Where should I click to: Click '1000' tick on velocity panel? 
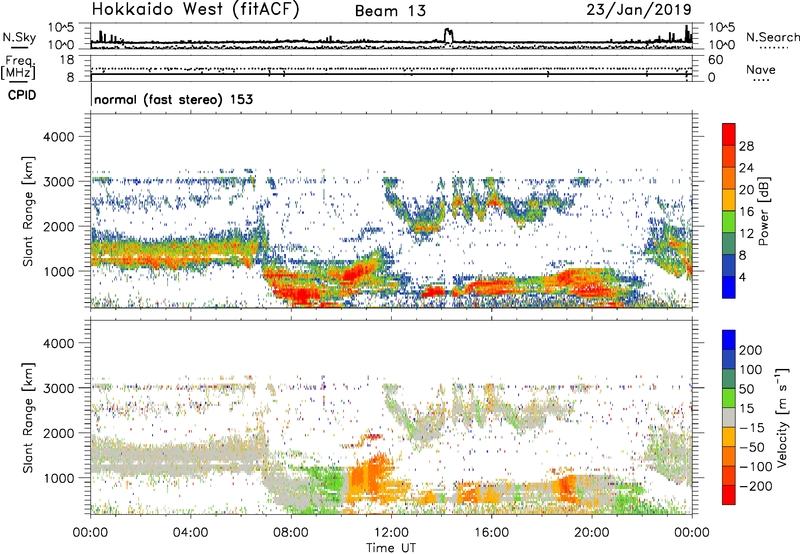(x=58, y=477)
